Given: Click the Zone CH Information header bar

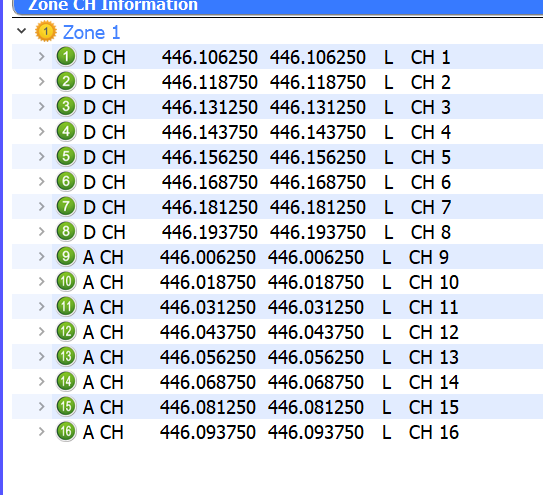Looking at the screenshot, I should tap(277, 7).
